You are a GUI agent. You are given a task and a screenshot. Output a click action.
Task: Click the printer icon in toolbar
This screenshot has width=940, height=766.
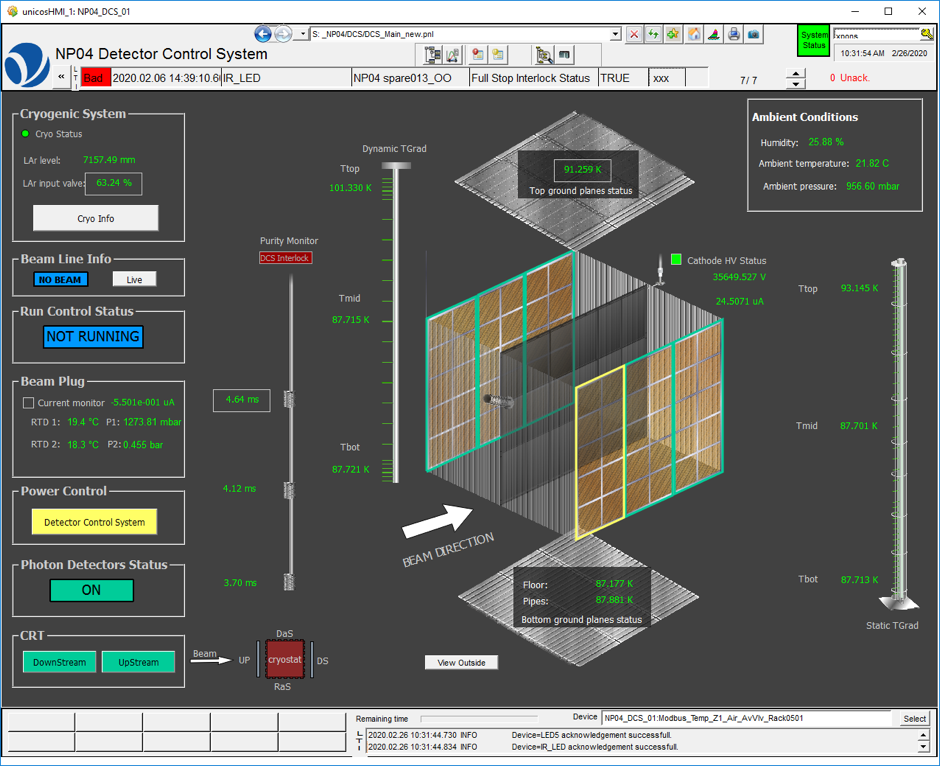click(x=734, y=34)
